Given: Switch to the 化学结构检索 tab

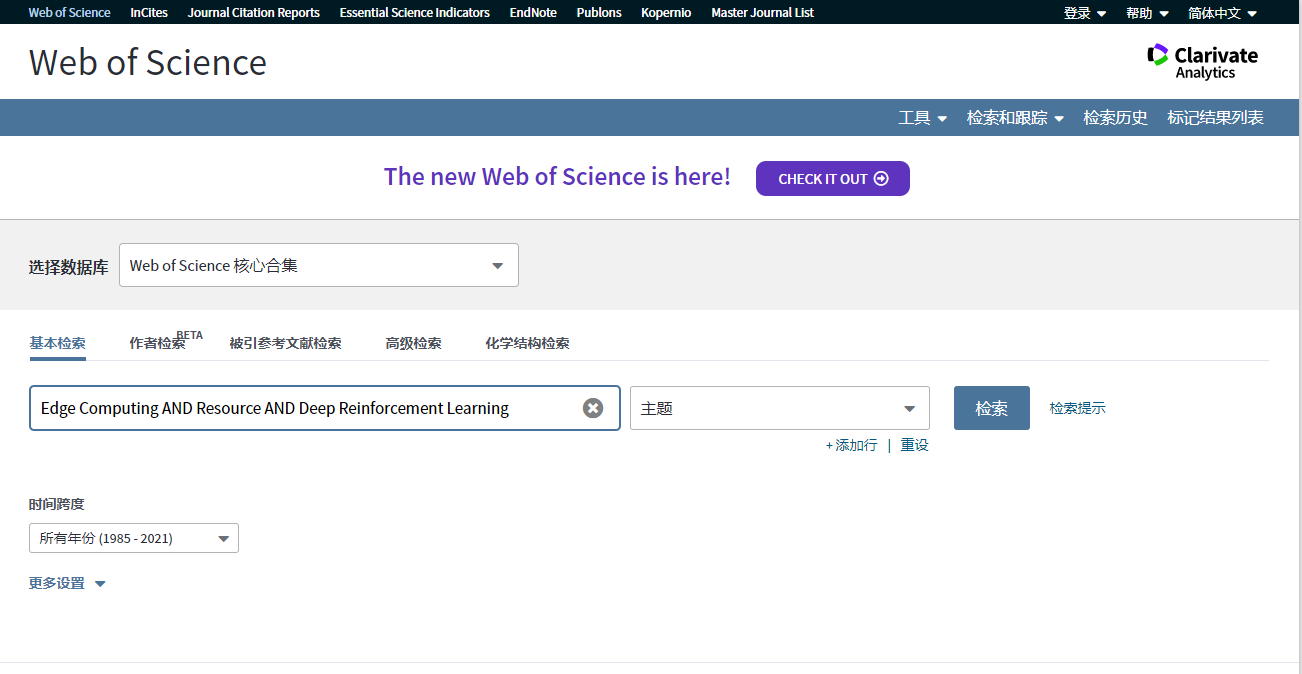Looking at the screenshot, I should pyautogui.click(x=527, y=343).
